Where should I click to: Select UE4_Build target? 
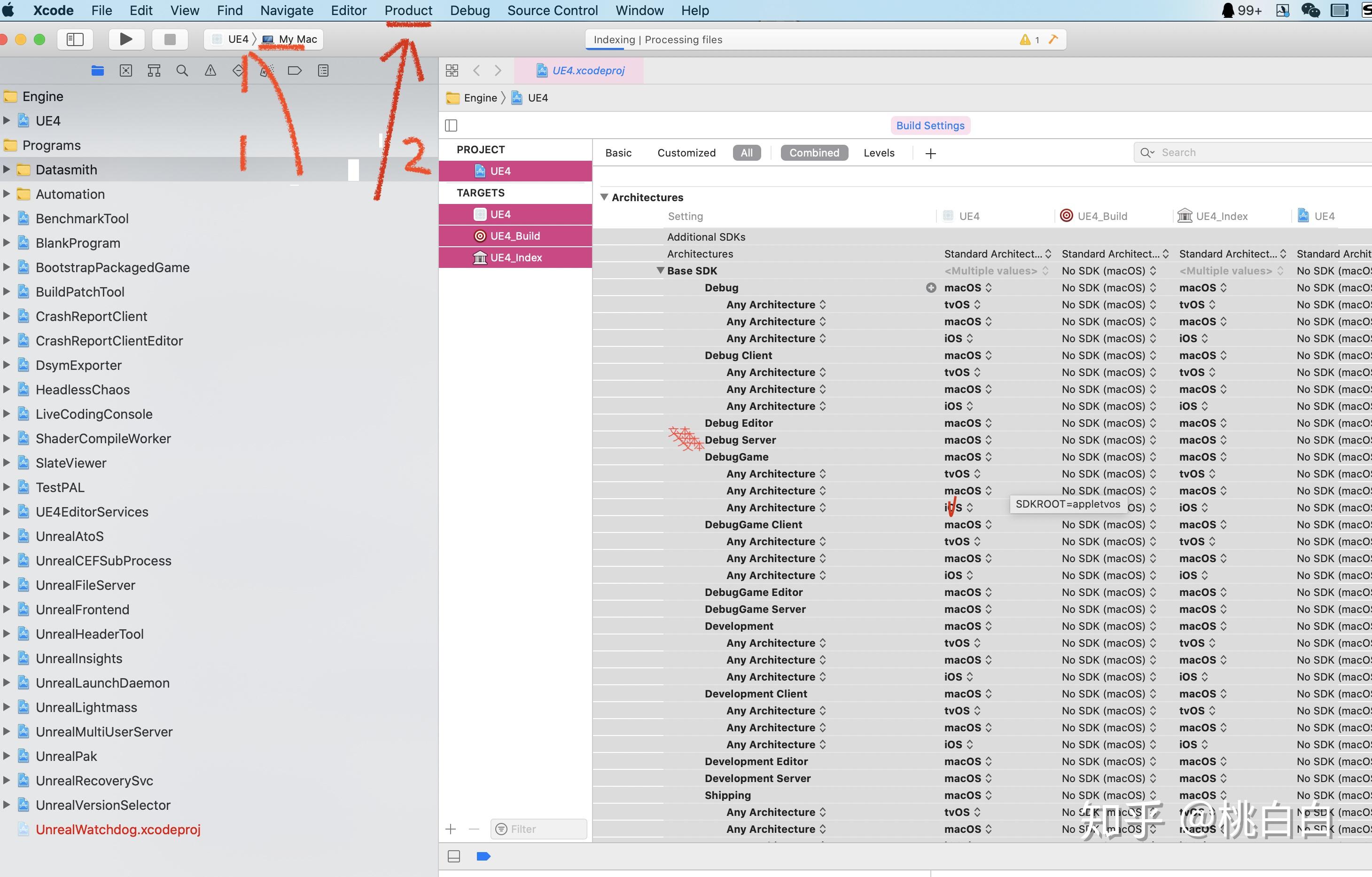point(514,236)
